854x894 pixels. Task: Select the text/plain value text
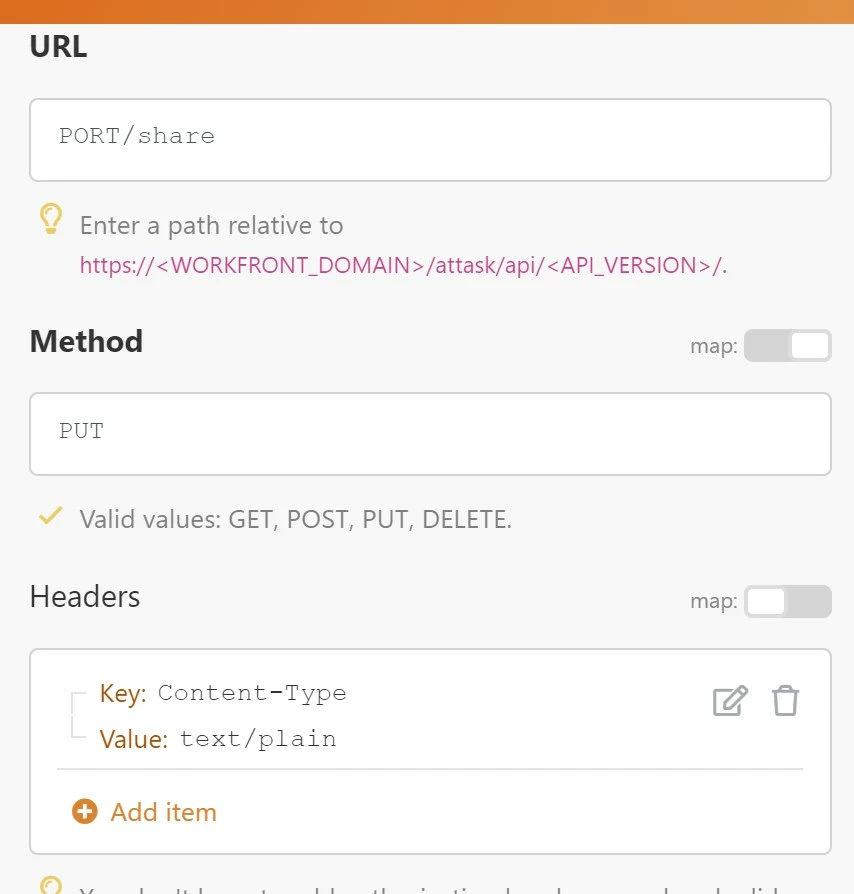[x=258, y=739]
